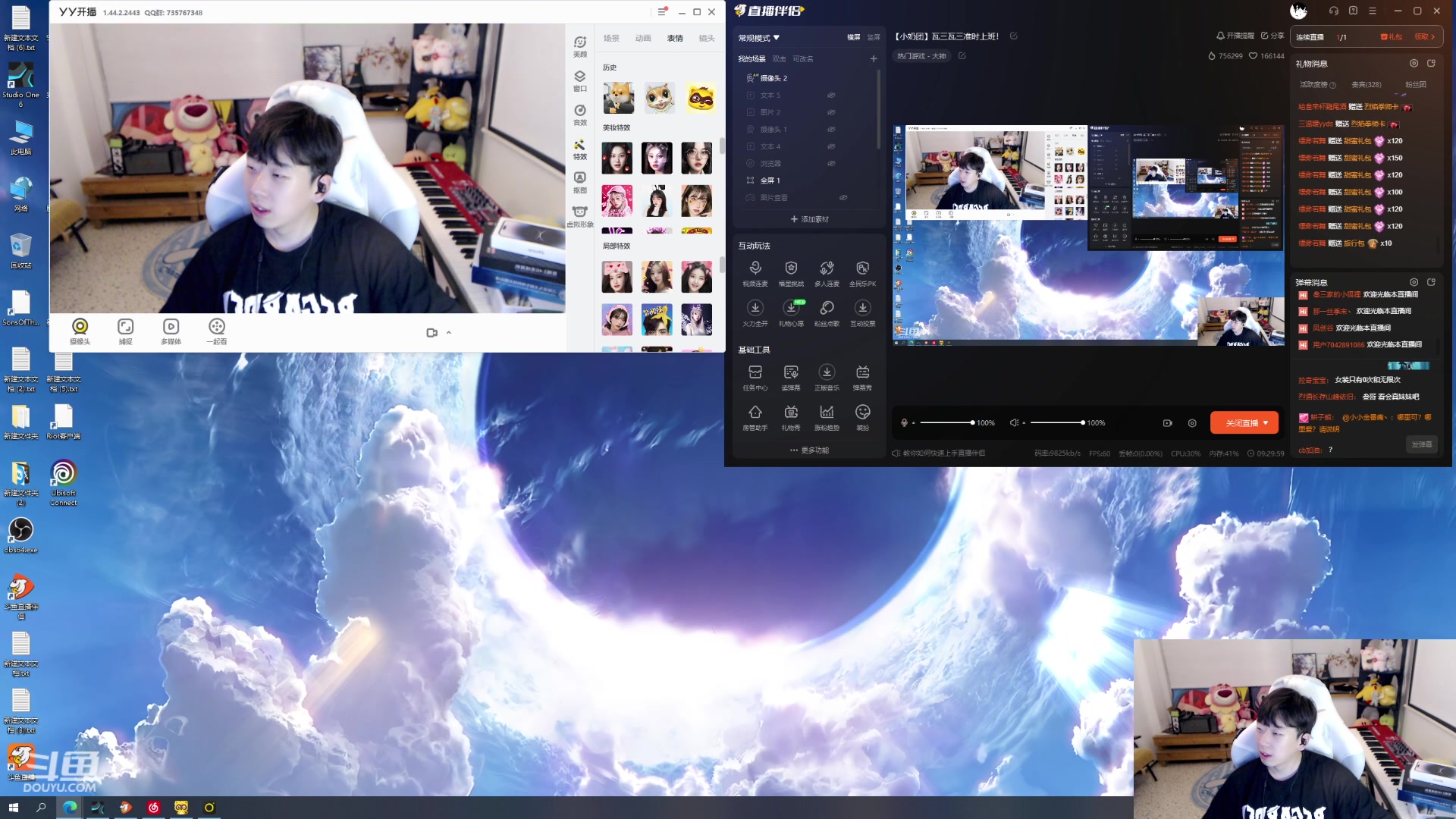The width and height of the screenshot is (1456, 819).
Task: Toggle visibility of 图片 2 layer
Action: coord(831,112)
